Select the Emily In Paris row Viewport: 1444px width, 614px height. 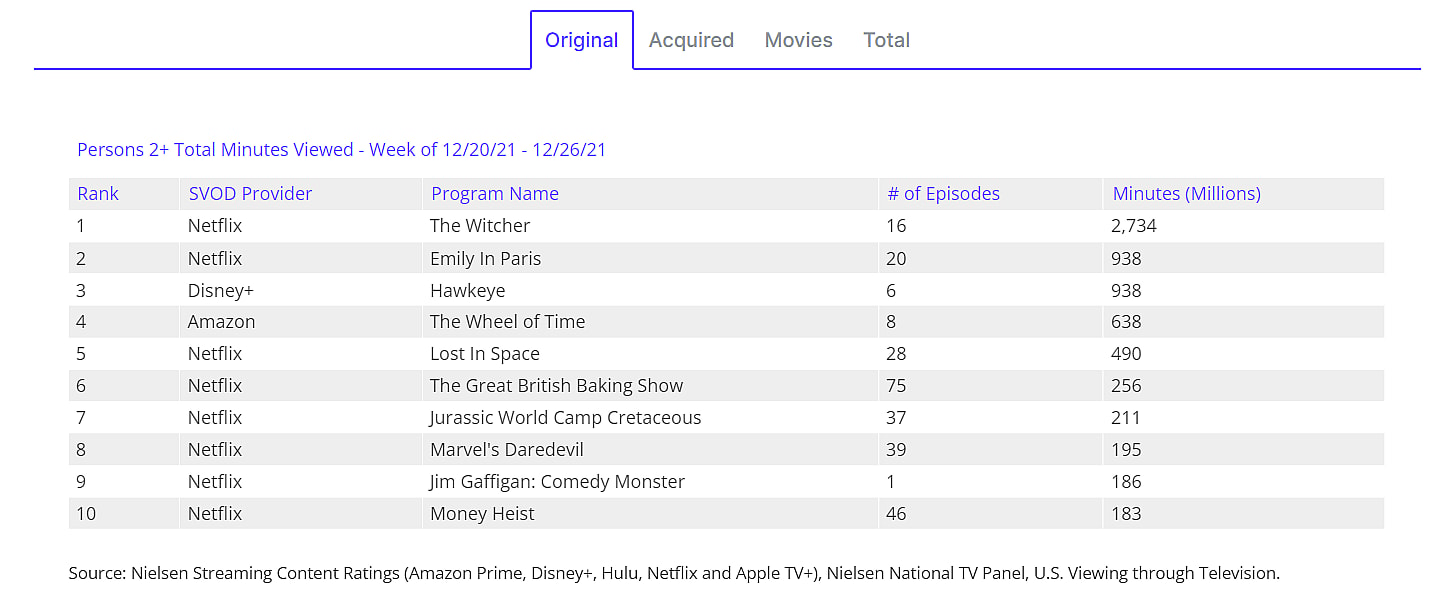coord(485,258)
